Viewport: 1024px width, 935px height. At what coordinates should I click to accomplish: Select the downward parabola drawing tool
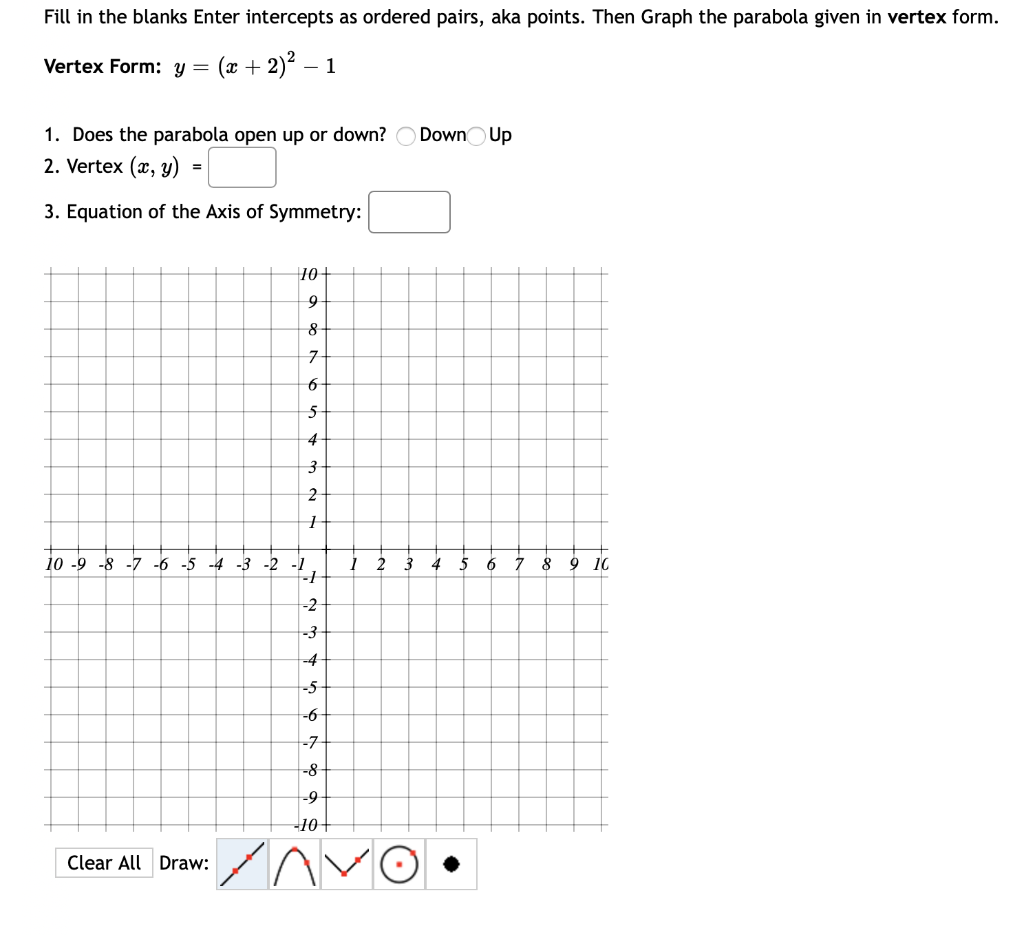coord(293,864)
